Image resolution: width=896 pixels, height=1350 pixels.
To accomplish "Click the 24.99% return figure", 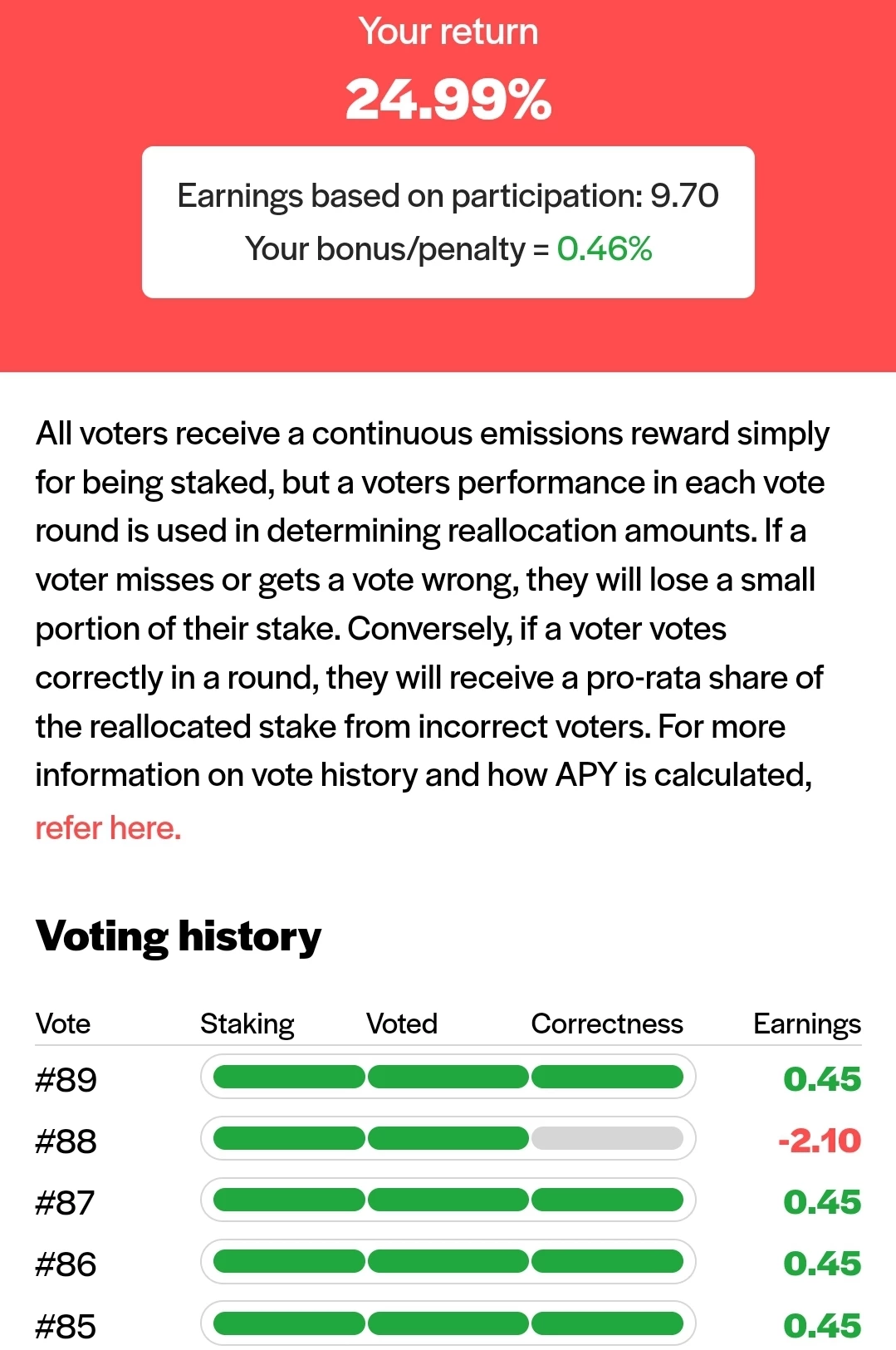I will coord(448,100).
